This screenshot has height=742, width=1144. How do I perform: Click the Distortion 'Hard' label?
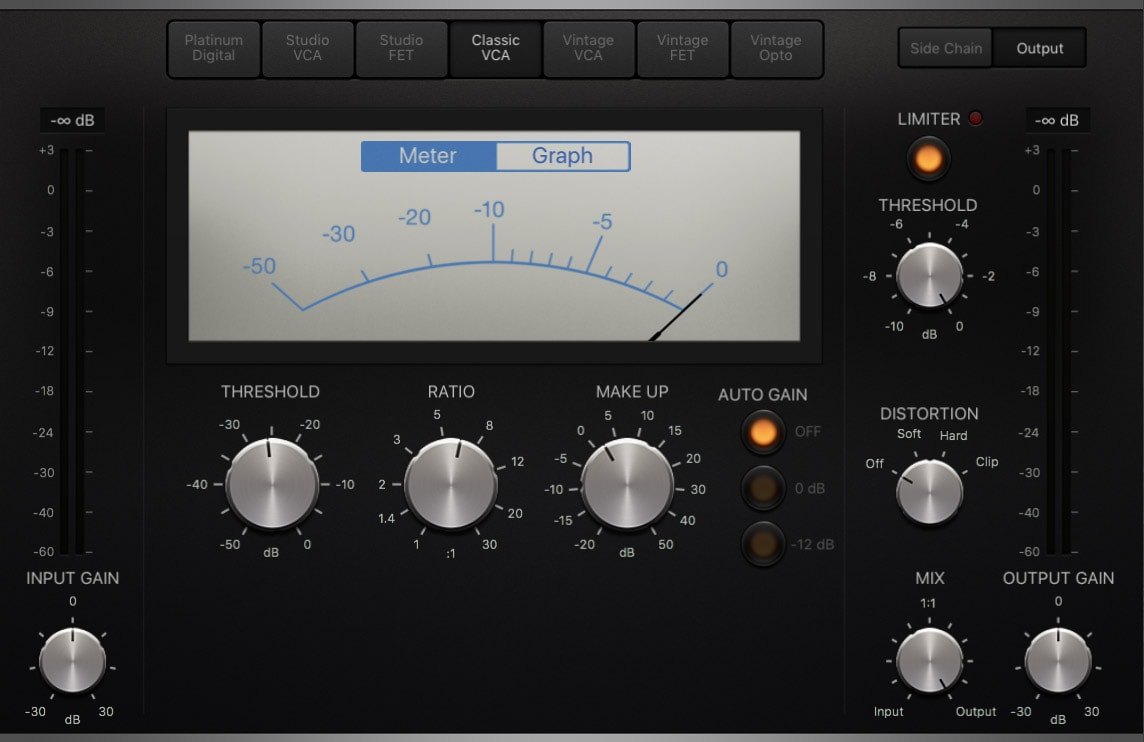coord(953,436)
